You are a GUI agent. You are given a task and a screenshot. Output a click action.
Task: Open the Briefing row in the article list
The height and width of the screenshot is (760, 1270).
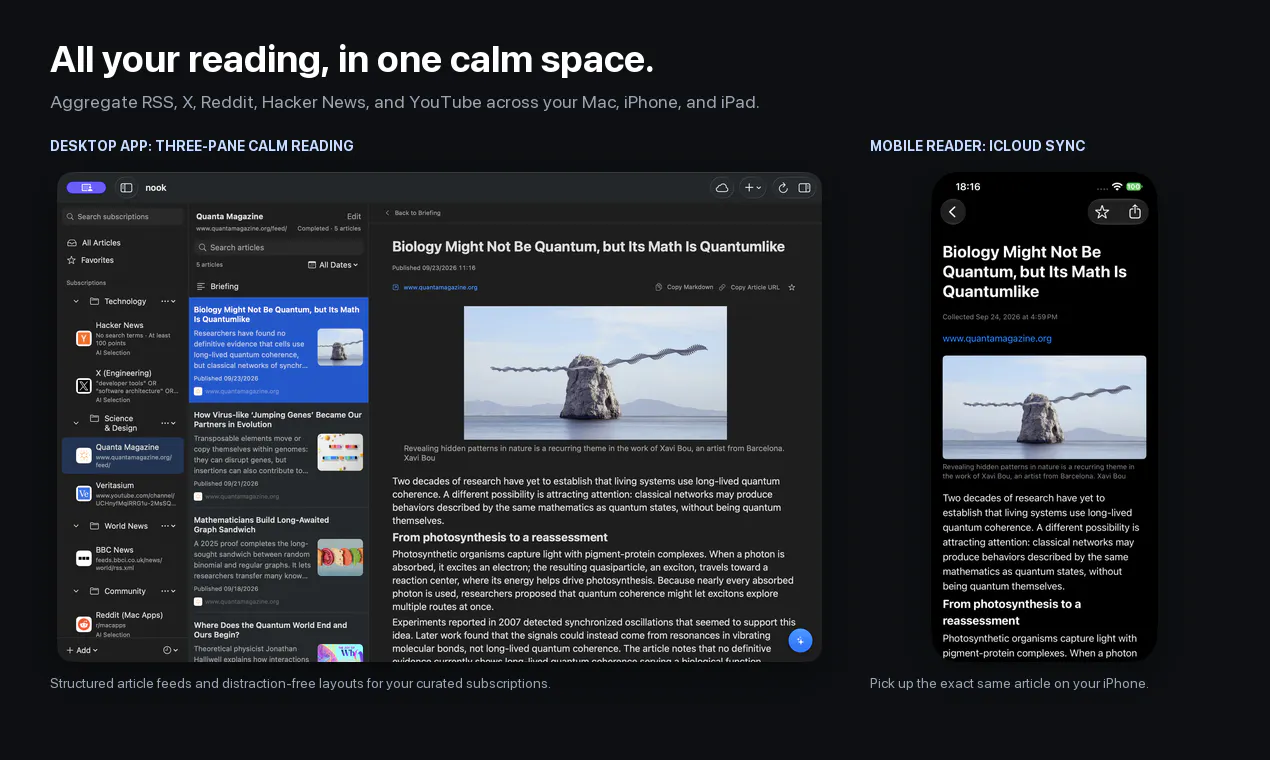[278, 286]
